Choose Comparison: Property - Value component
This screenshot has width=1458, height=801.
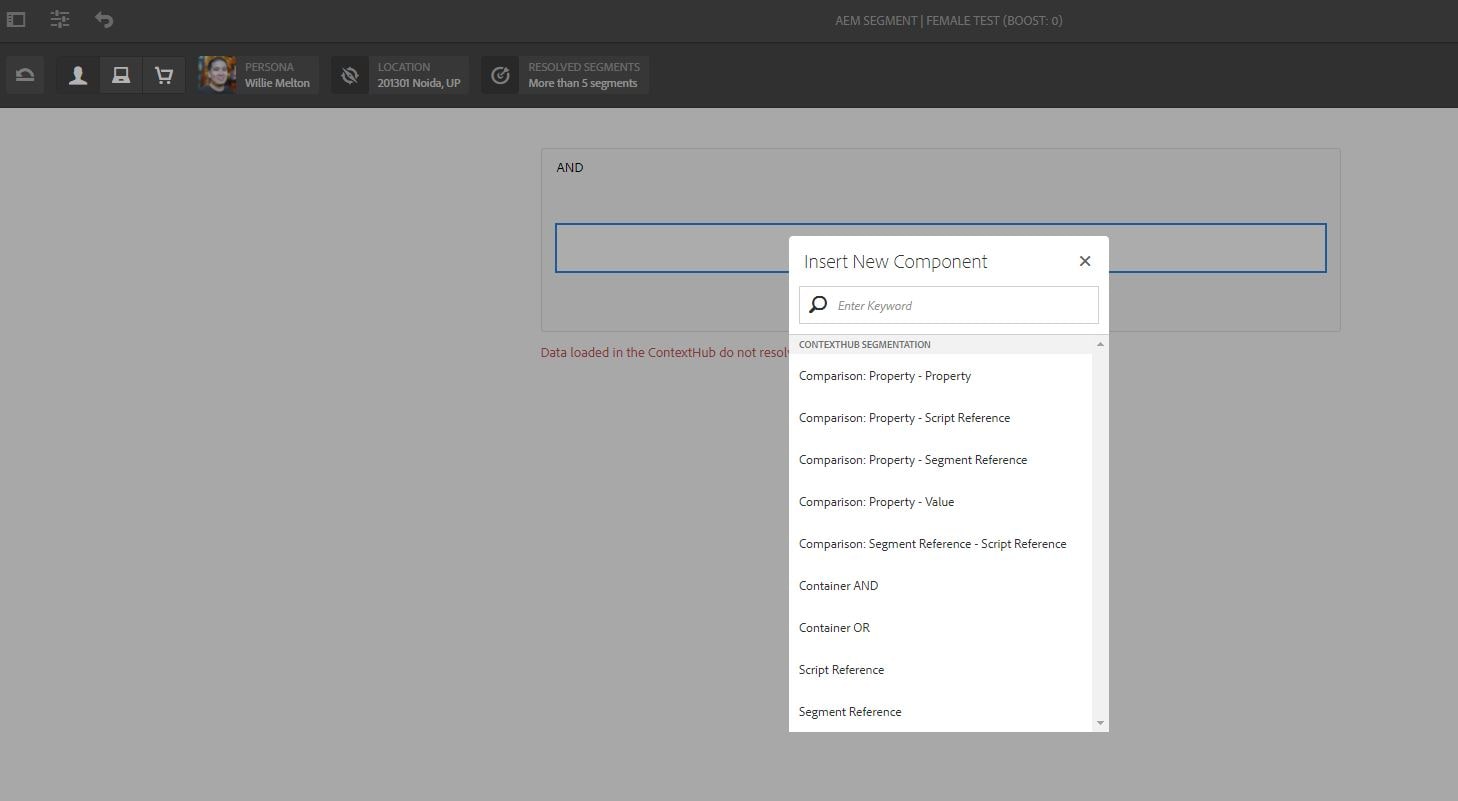(x=876, y=501)
